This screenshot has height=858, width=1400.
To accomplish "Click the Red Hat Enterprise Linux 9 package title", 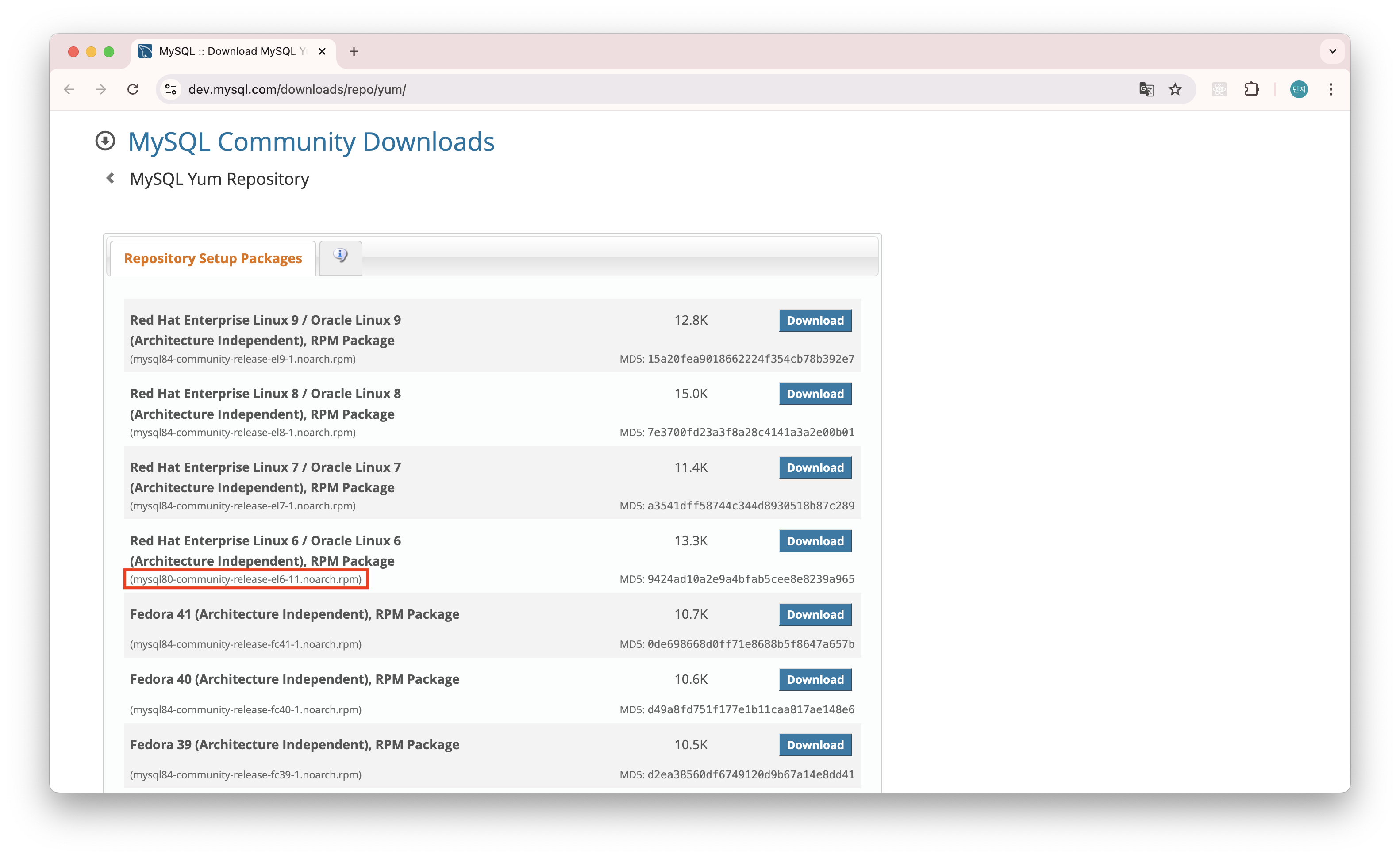I will click(x=265, y=330).
